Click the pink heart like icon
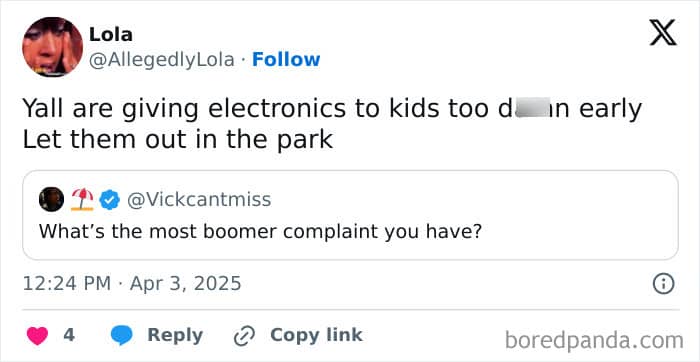Screen dimensions: 700x362 38,336
